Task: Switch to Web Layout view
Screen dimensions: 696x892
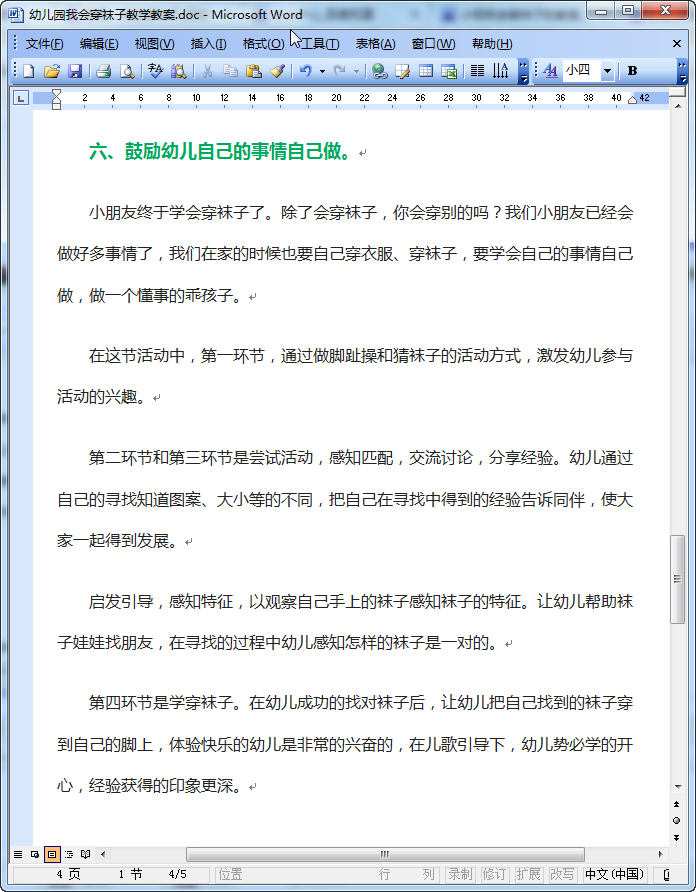Action: 35,854
